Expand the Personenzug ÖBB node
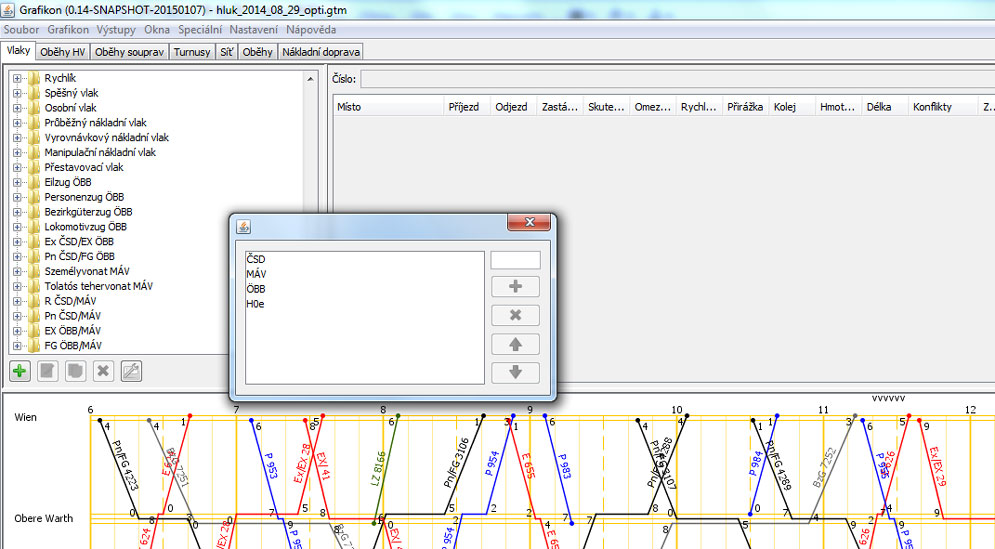The image size is (995, 549). [x=17, y=197]
